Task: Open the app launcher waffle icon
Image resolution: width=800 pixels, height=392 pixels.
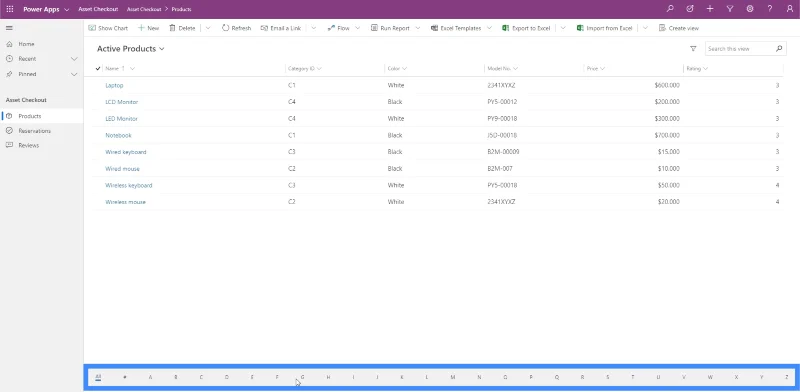Action: coord(10,9)
